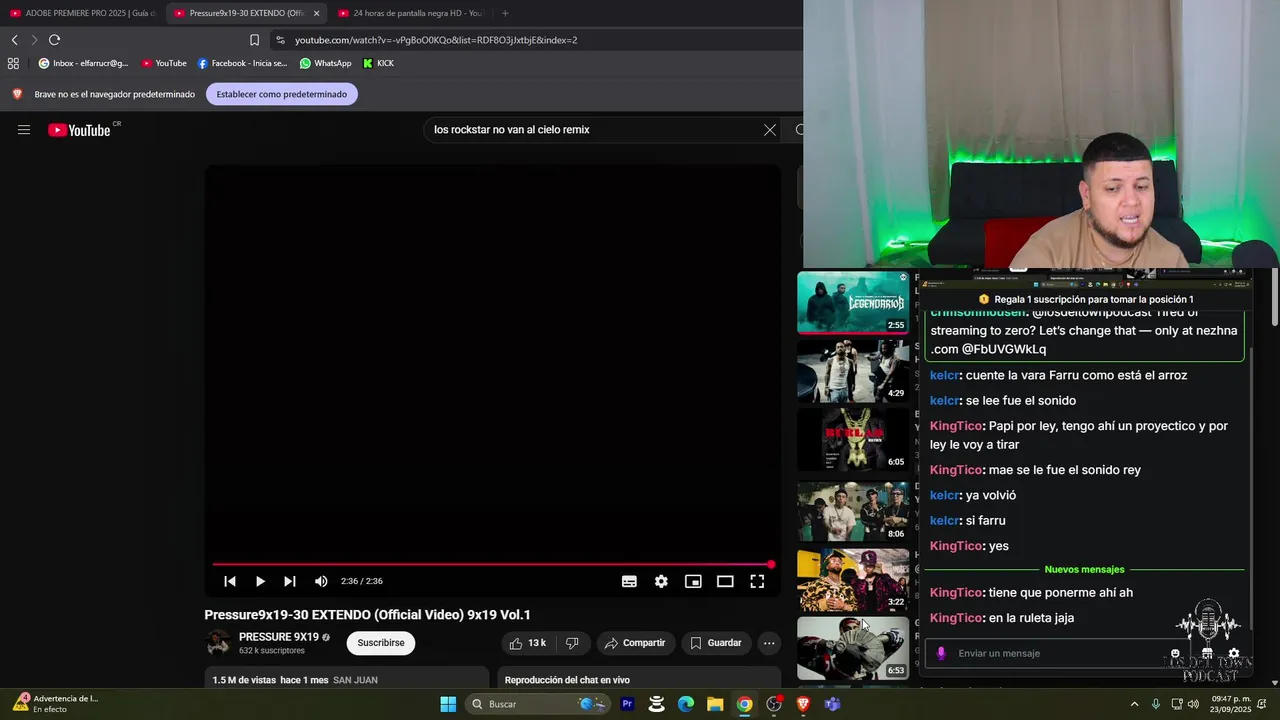The width and height of the screenshot is (1280, 720).
Task: Click the YouTube search input field
Action: coord(595,130)
